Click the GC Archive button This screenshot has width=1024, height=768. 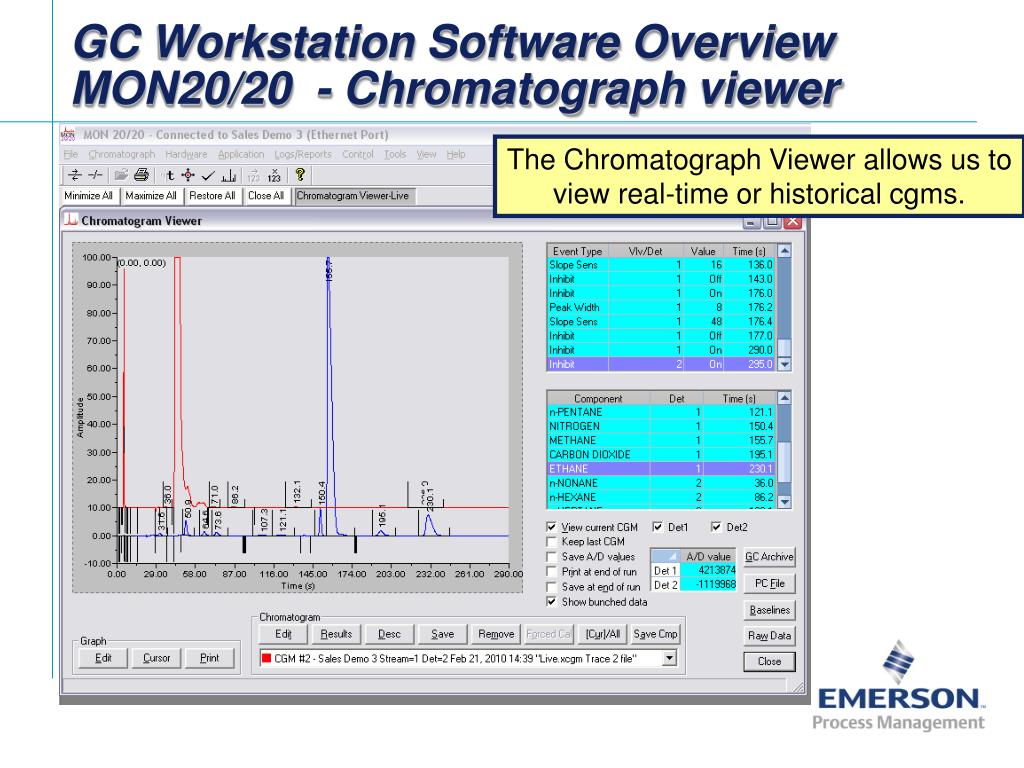(x=769, y=557)
